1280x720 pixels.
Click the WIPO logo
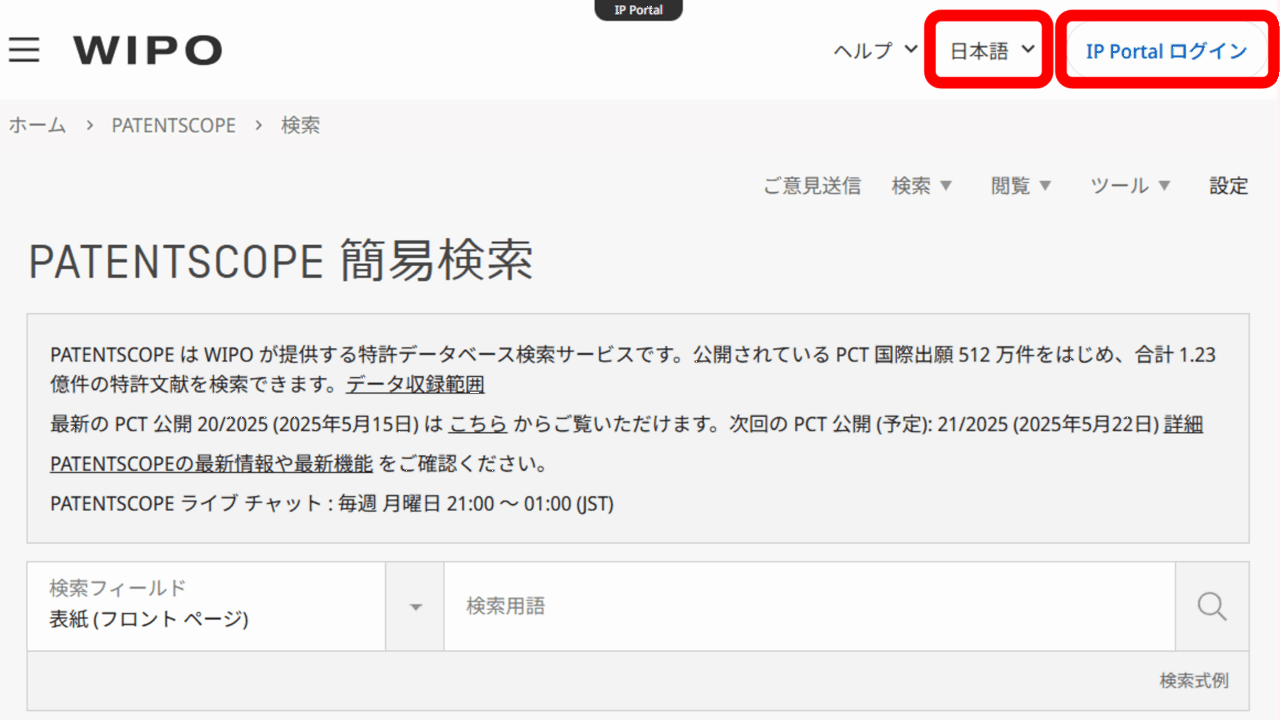(x=147, y=50)
